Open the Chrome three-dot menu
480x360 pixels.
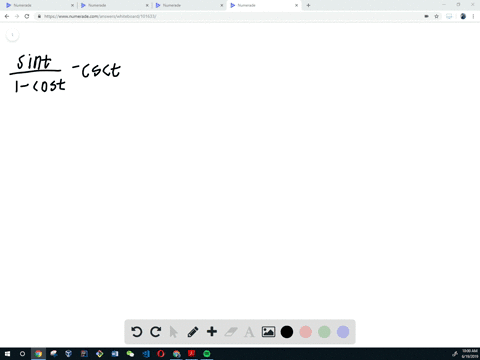click(x=473, y=16)
